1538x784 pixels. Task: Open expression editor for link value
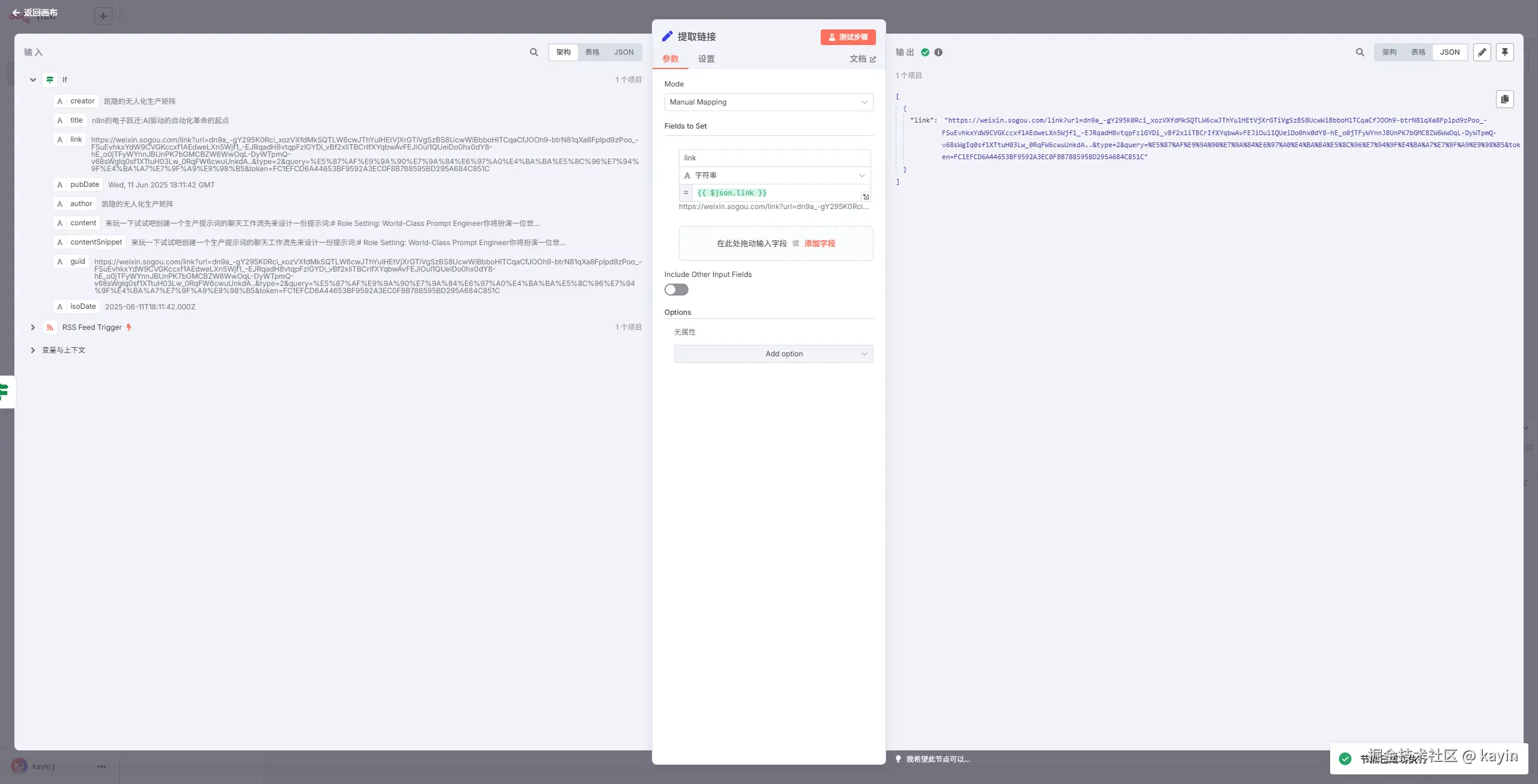coord(866,197)
